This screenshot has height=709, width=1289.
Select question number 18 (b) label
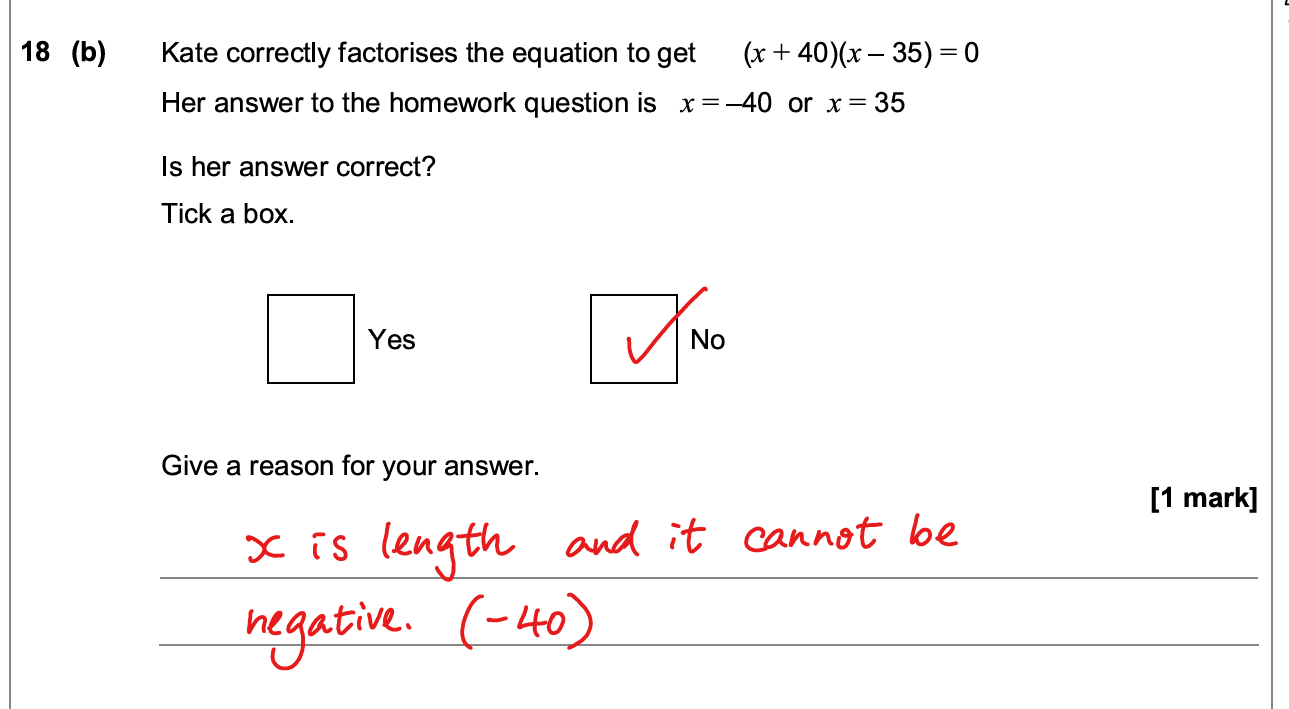point(63,53)
